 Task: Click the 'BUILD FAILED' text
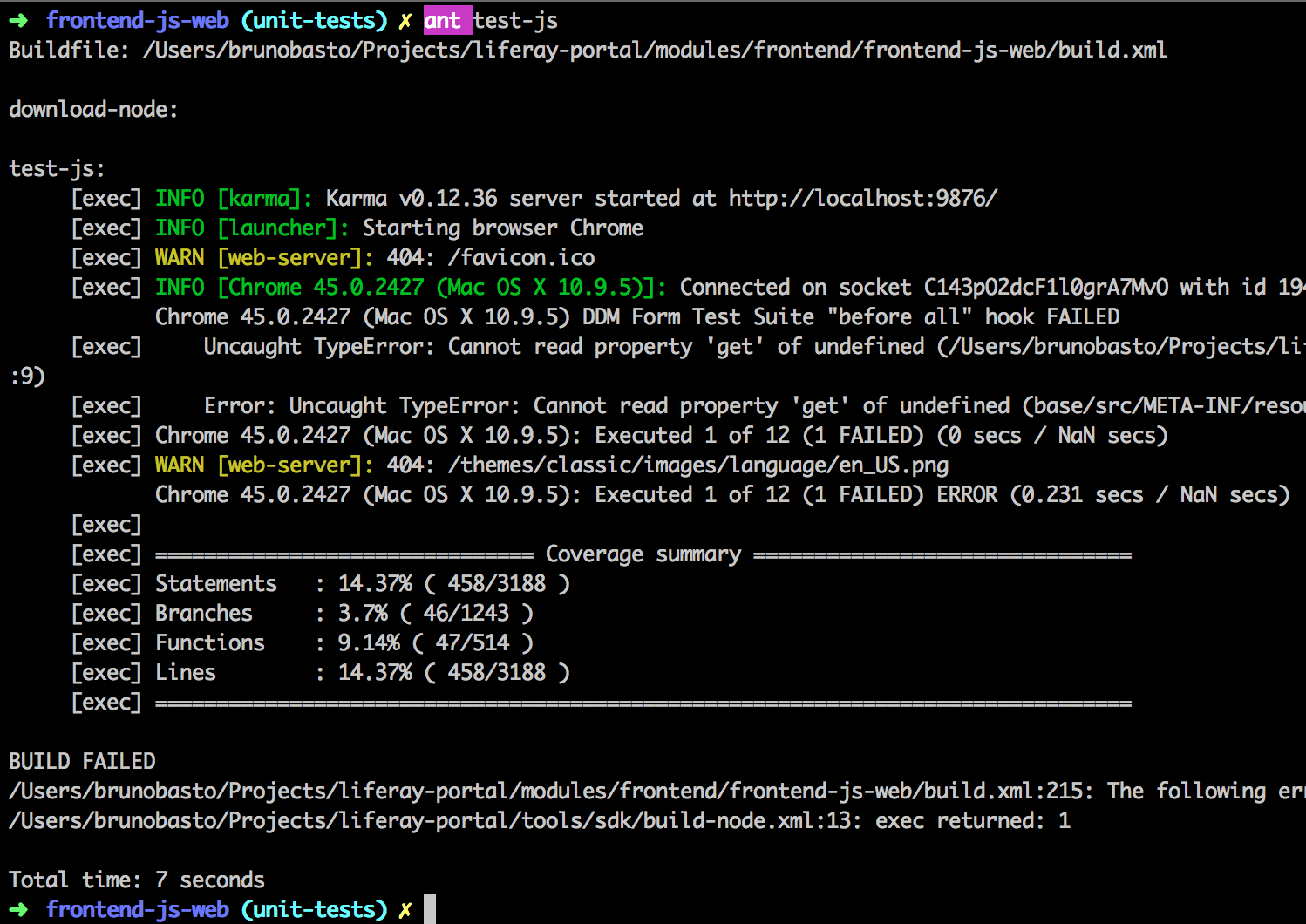coord(82,762)
